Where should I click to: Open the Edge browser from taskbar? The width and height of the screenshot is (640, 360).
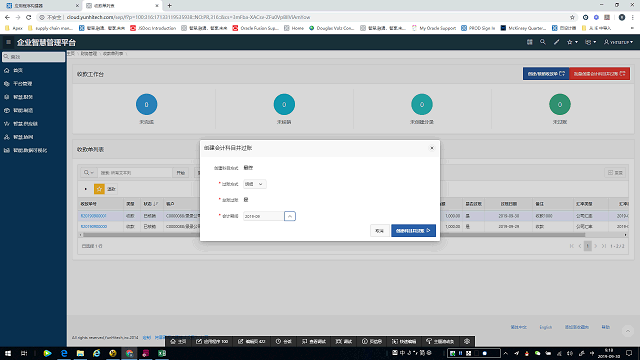point(64,353)
